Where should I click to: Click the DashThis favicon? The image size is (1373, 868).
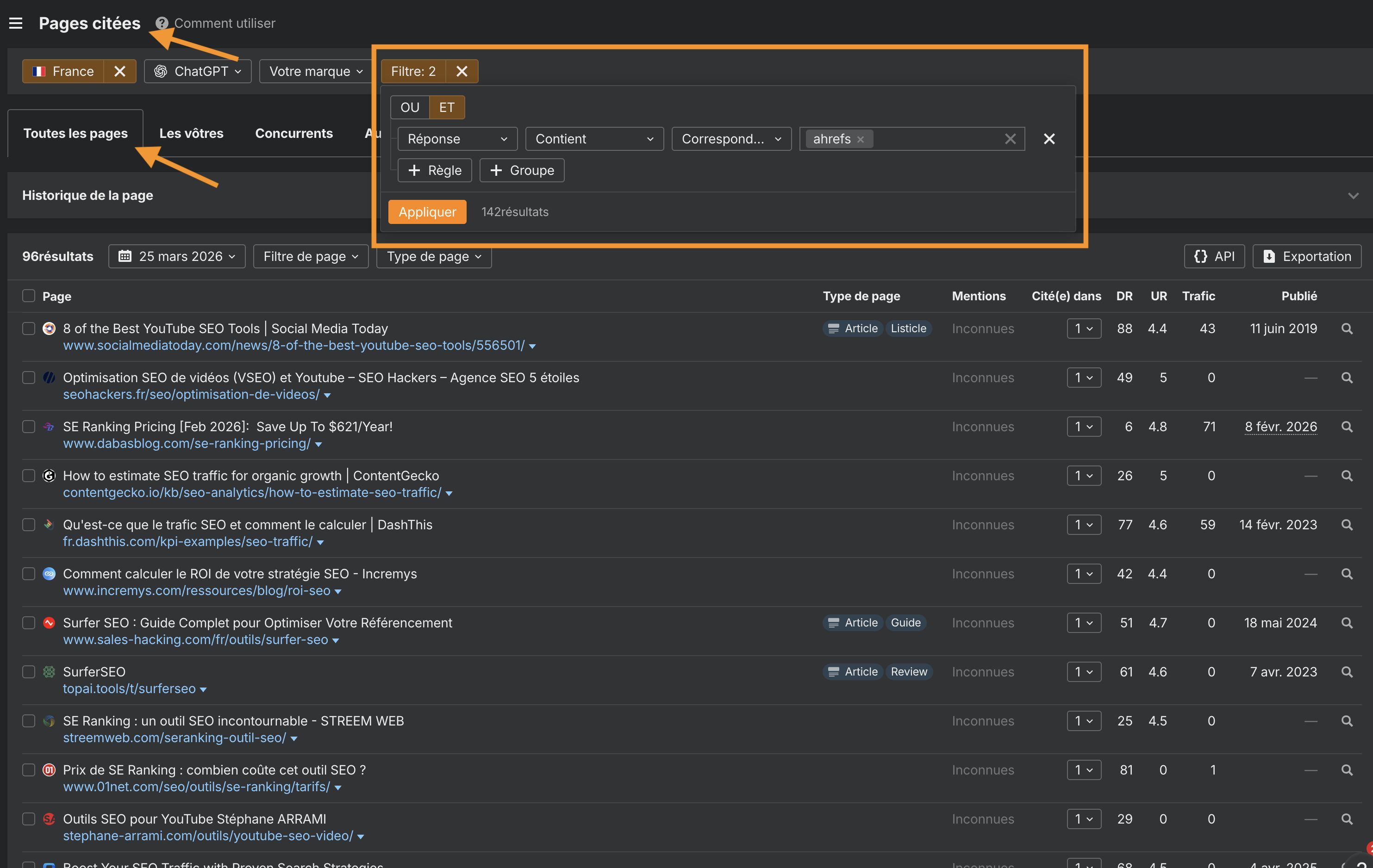(x=49, y=524)
